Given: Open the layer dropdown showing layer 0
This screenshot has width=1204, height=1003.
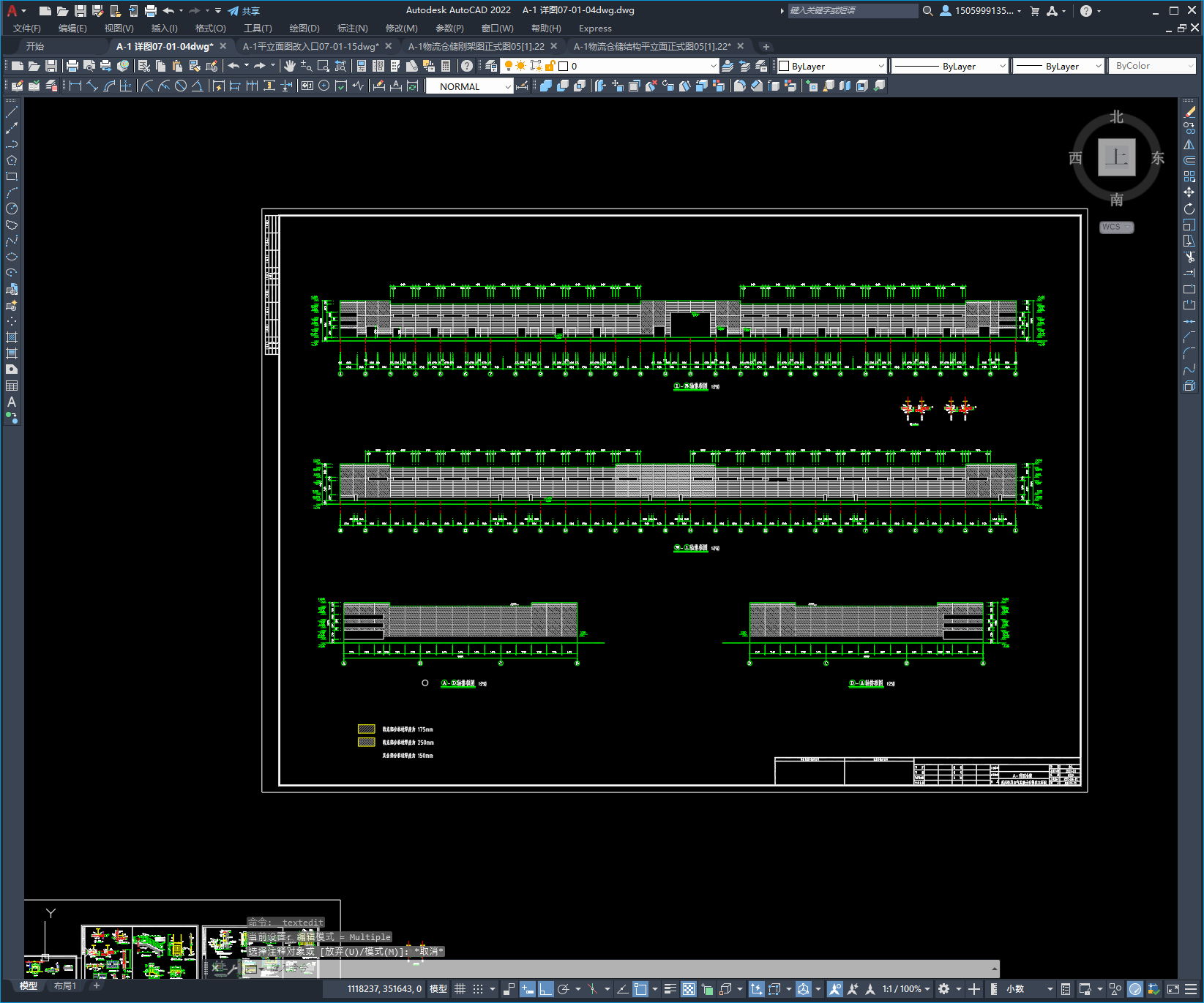Looking at the screenshot, I should (609, 66).
